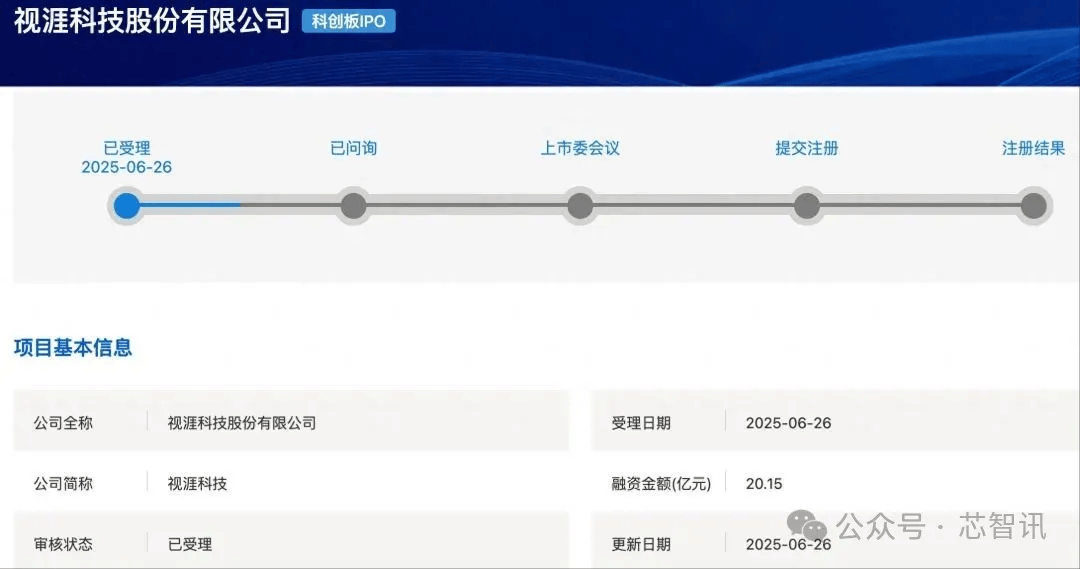Click the 2025-06-26 date under 已受理
This screenshot has height=569, width=1080.
click(127, 167)
